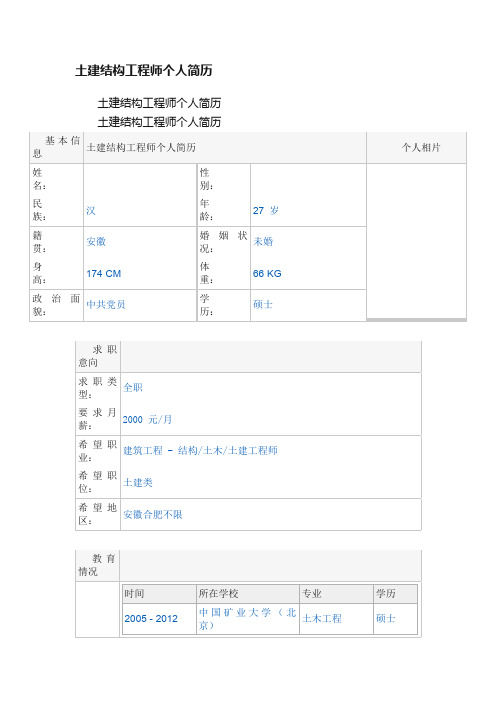Select the 27 岁 age value
Screen dimensions: 496x702
click(265, 210)
